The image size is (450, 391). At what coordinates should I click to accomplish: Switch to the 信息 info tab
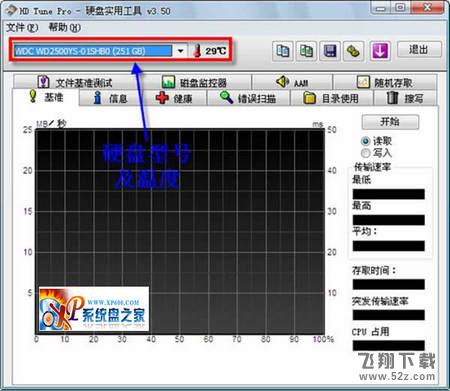[x=110, y=98]
